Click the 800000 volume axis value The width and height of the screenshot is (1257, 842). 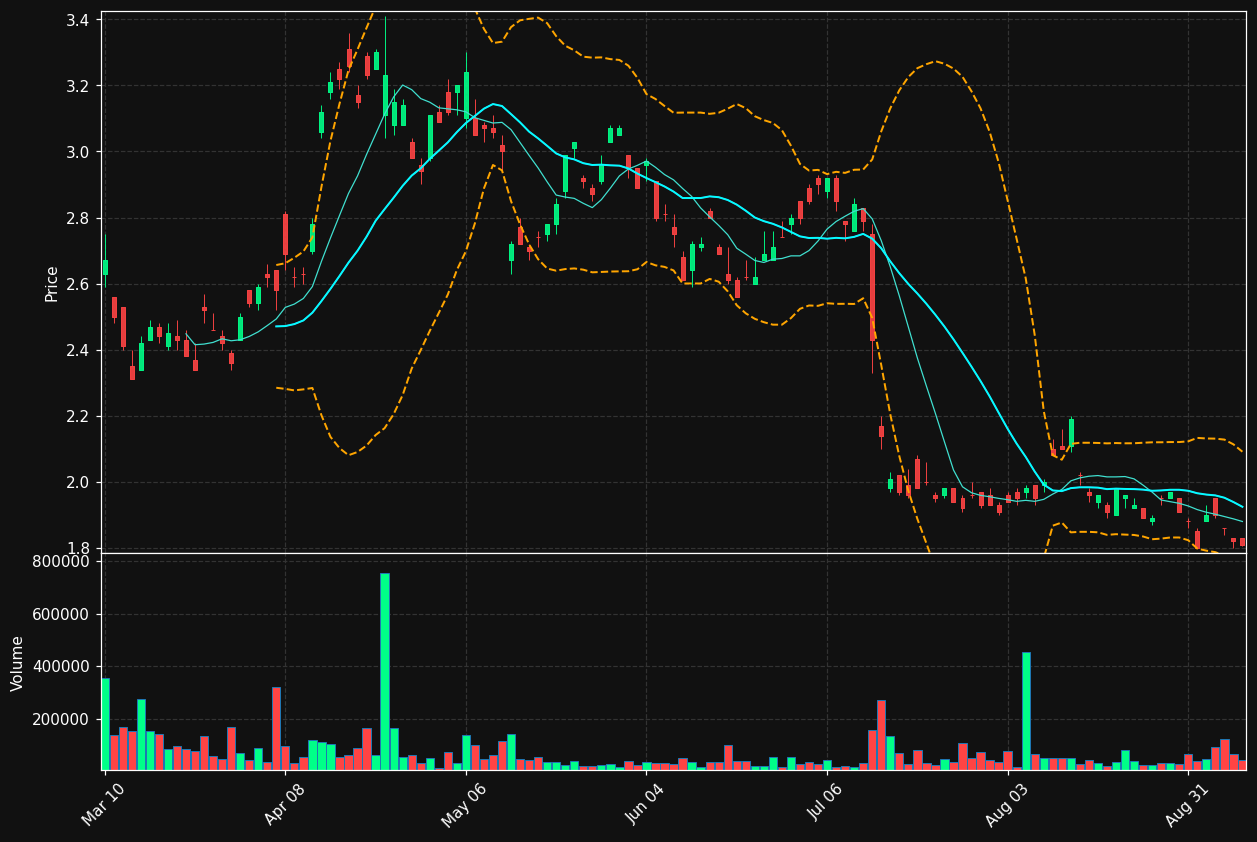61,562
